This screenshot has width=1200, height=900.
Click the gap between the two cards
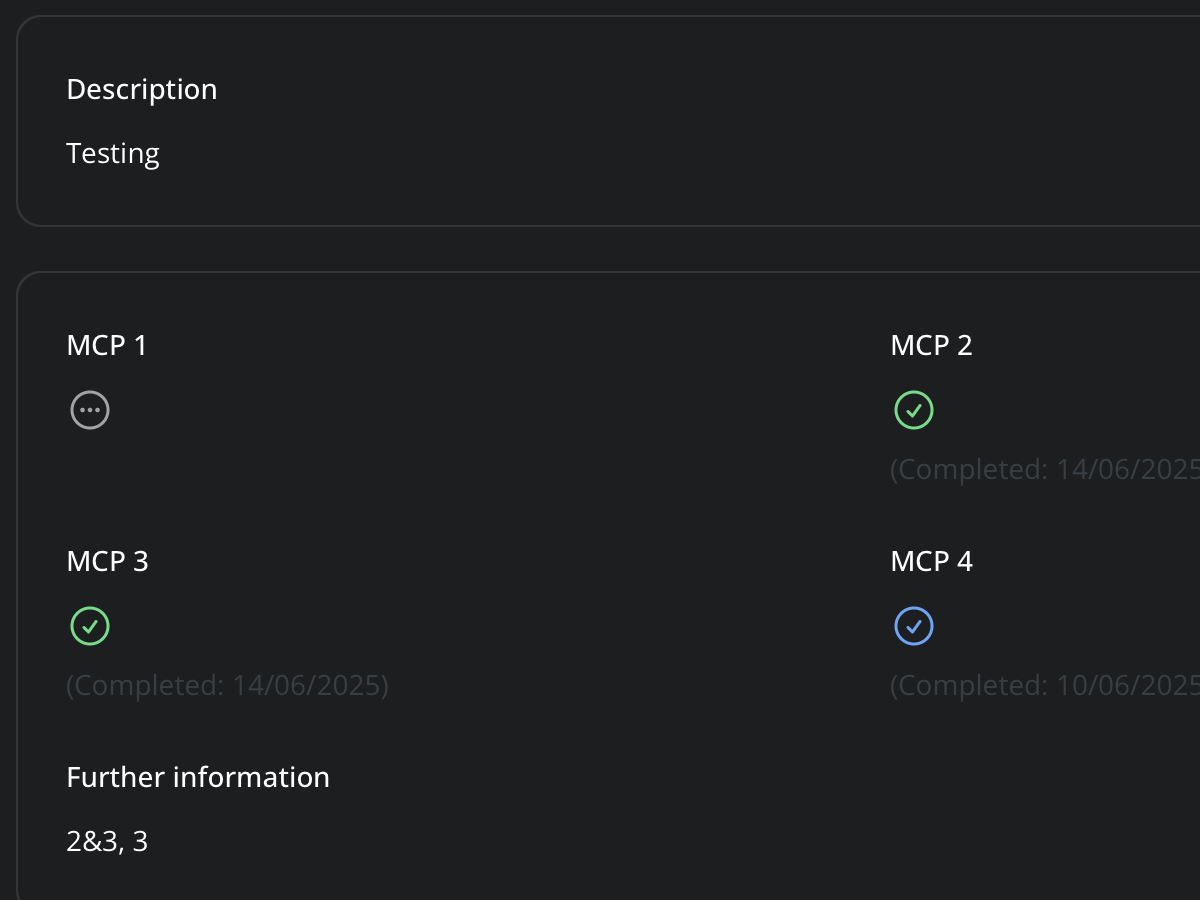[600, 249]
